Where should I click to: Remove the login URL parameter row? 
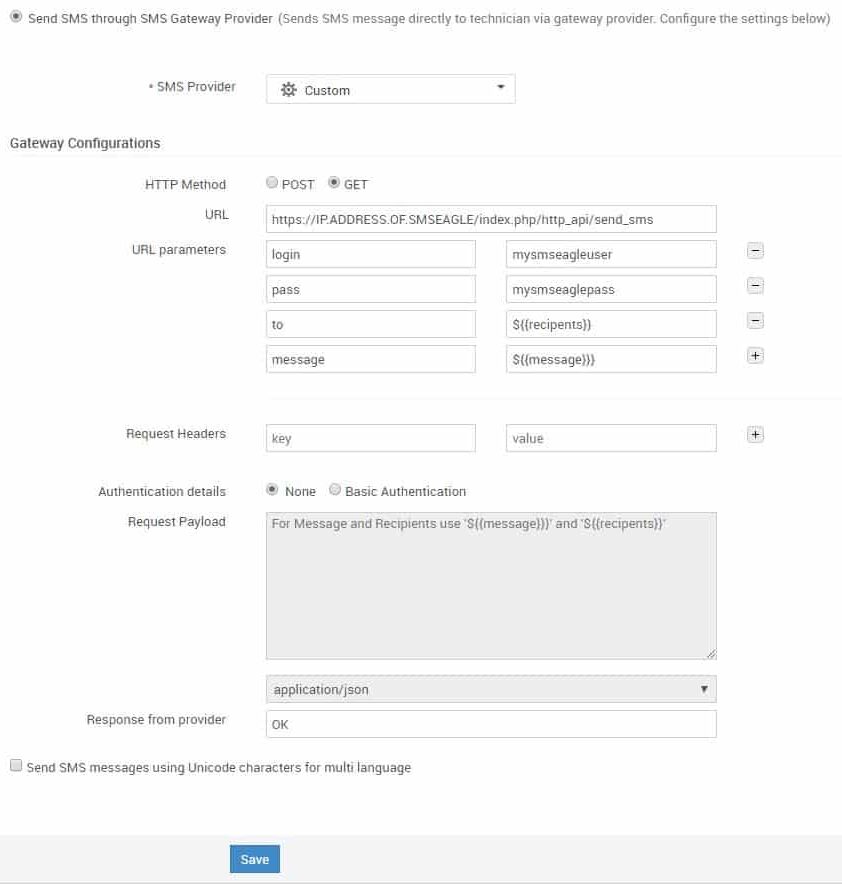(755, 251)
